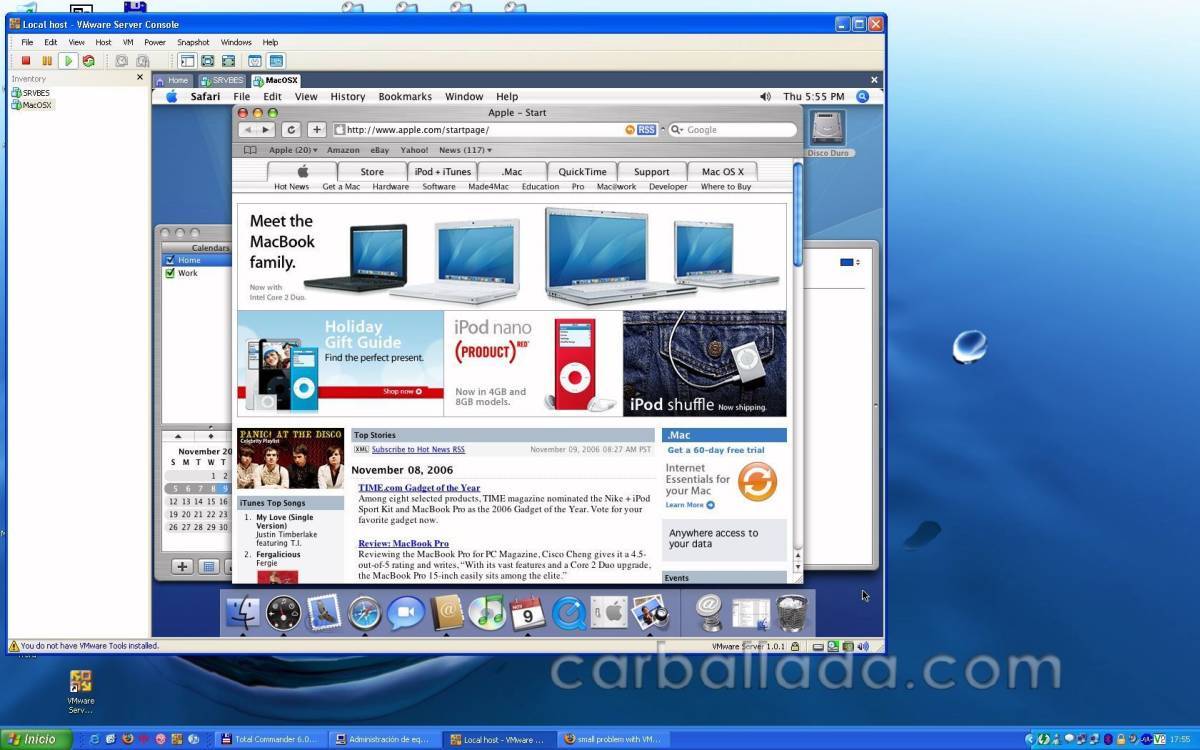The width and height of the screenshot is (1200, 750).
Task: Open the Apple menu in Mac menu bar
Action: 171,97
